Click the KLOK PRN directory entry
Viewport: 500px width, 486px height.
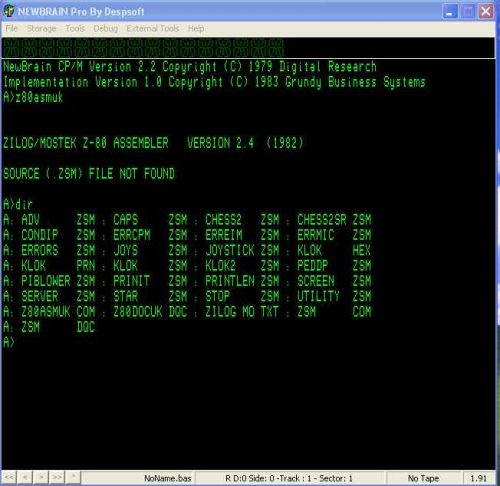(x=58, y=266)
